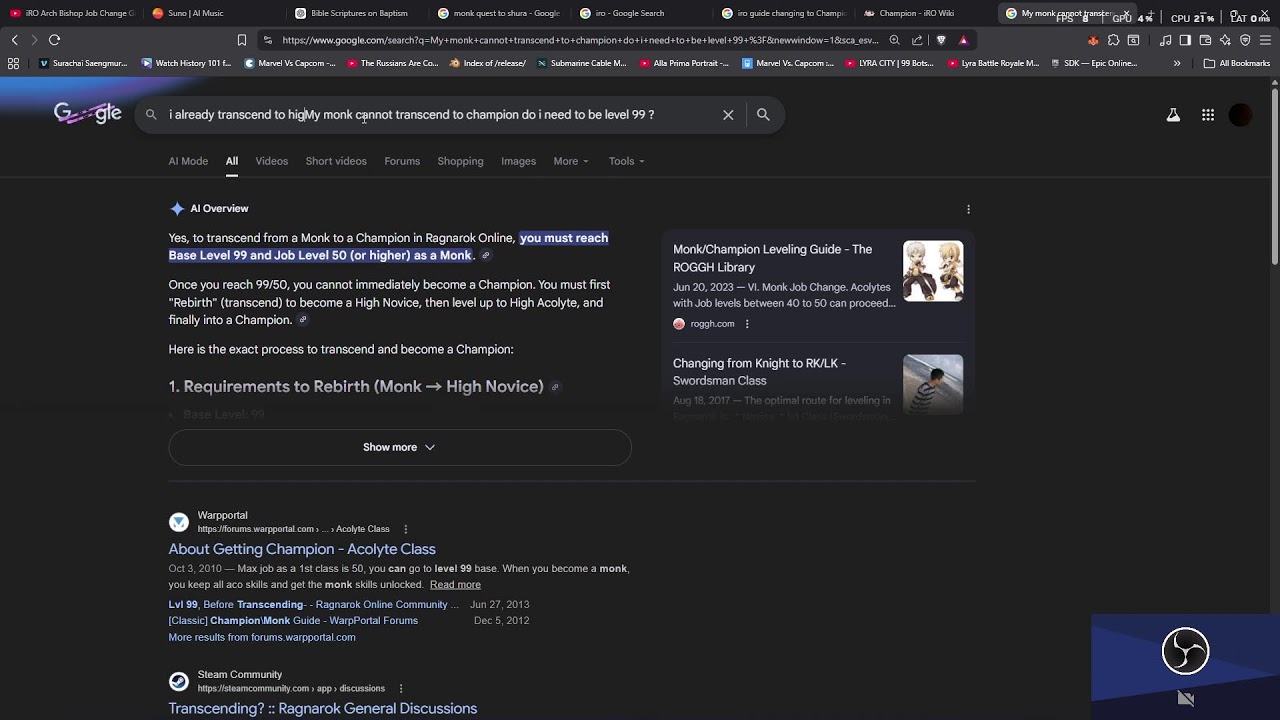Open Changing from Knight to RK/LK link
The height and width of the screenshot is (720, 1280).
click(x=759, y=372)
